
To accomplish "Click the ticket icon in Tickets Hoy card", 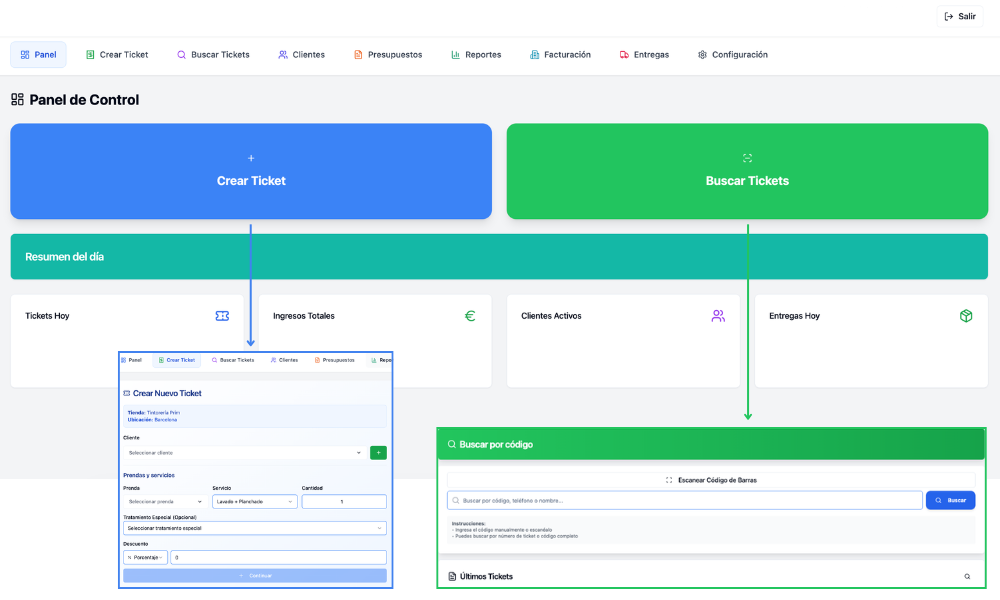I will (222, 316).
